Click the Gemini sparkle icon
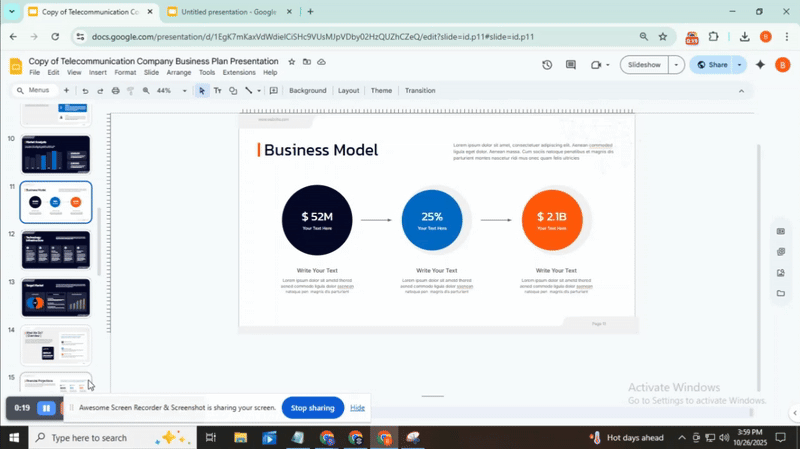The height and width of the screenshot is (449, 800). coord(760,65)
